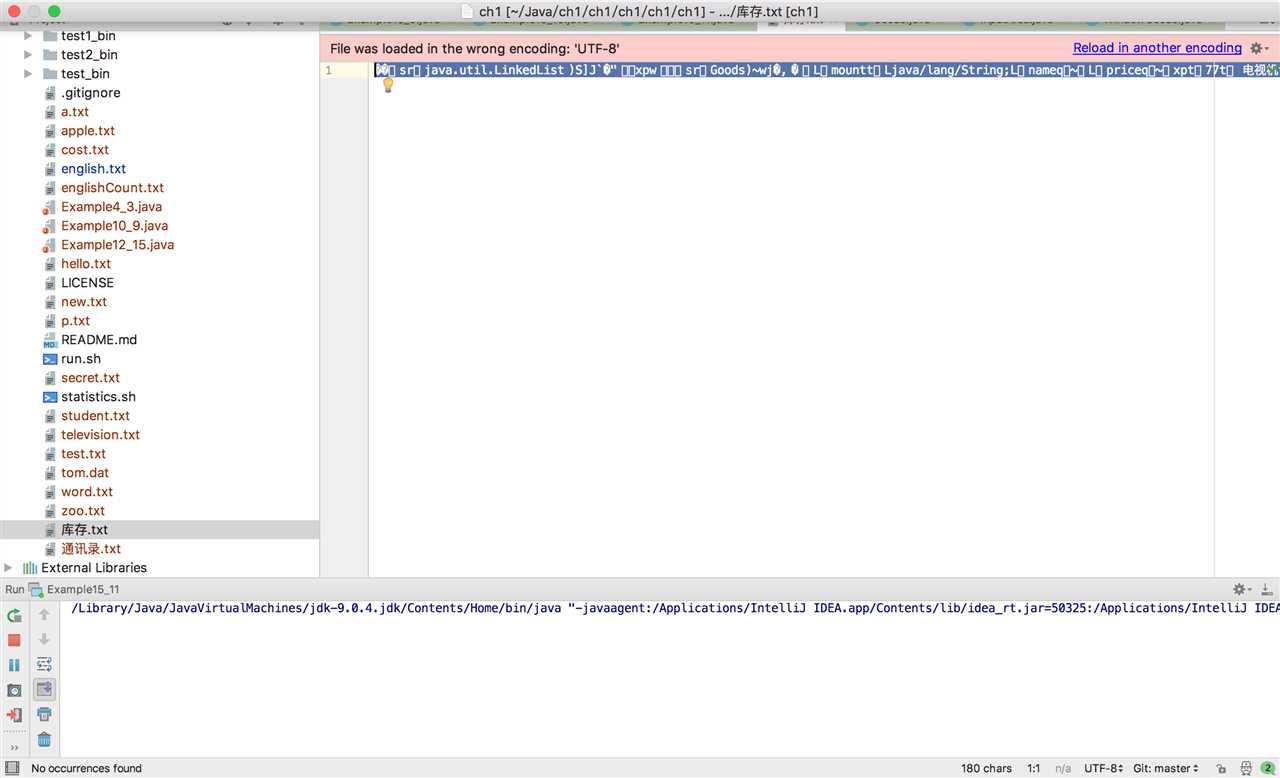Select 库存.txt in project tree

click(x=84, y=530)
